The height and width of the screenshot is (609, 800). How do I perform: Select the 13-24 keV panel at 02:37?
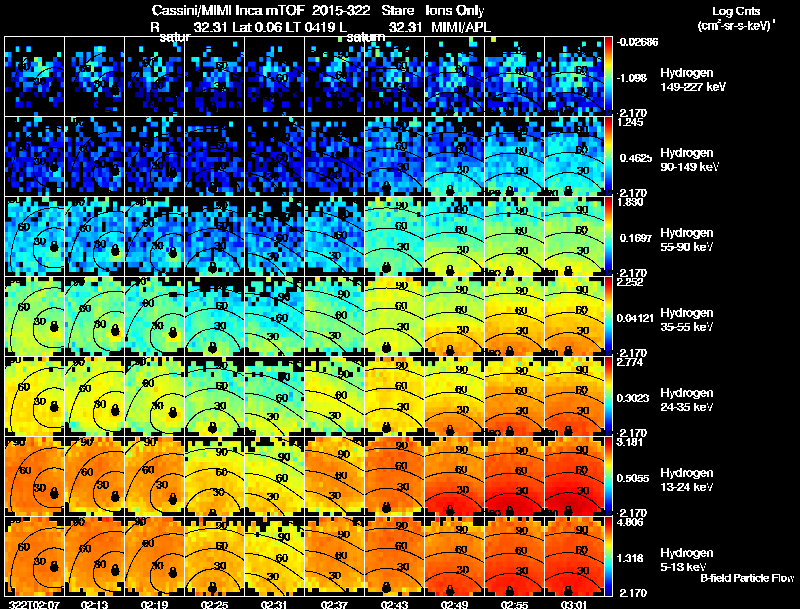335,476
